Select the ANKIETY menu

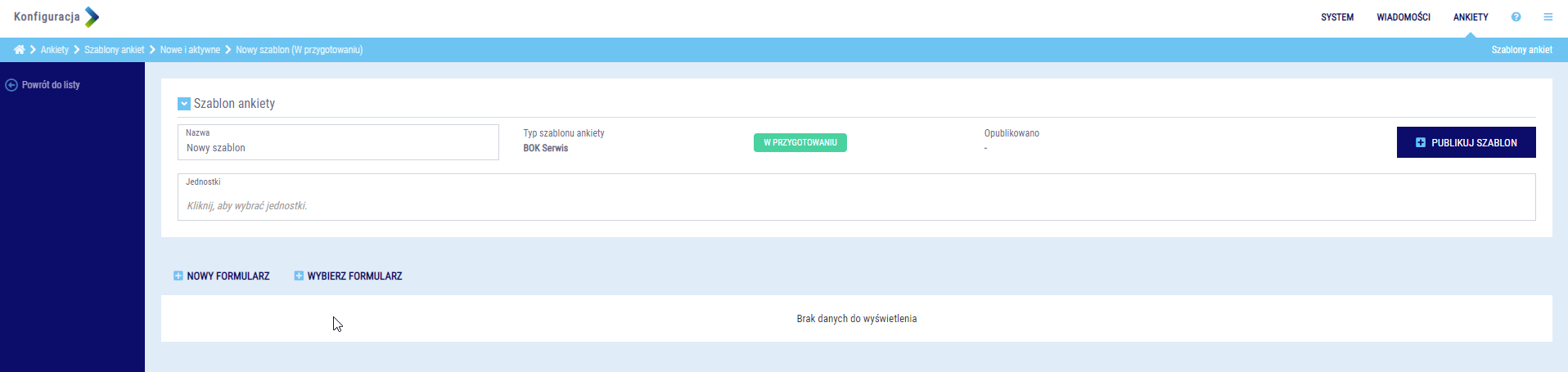coord(1470,17)
